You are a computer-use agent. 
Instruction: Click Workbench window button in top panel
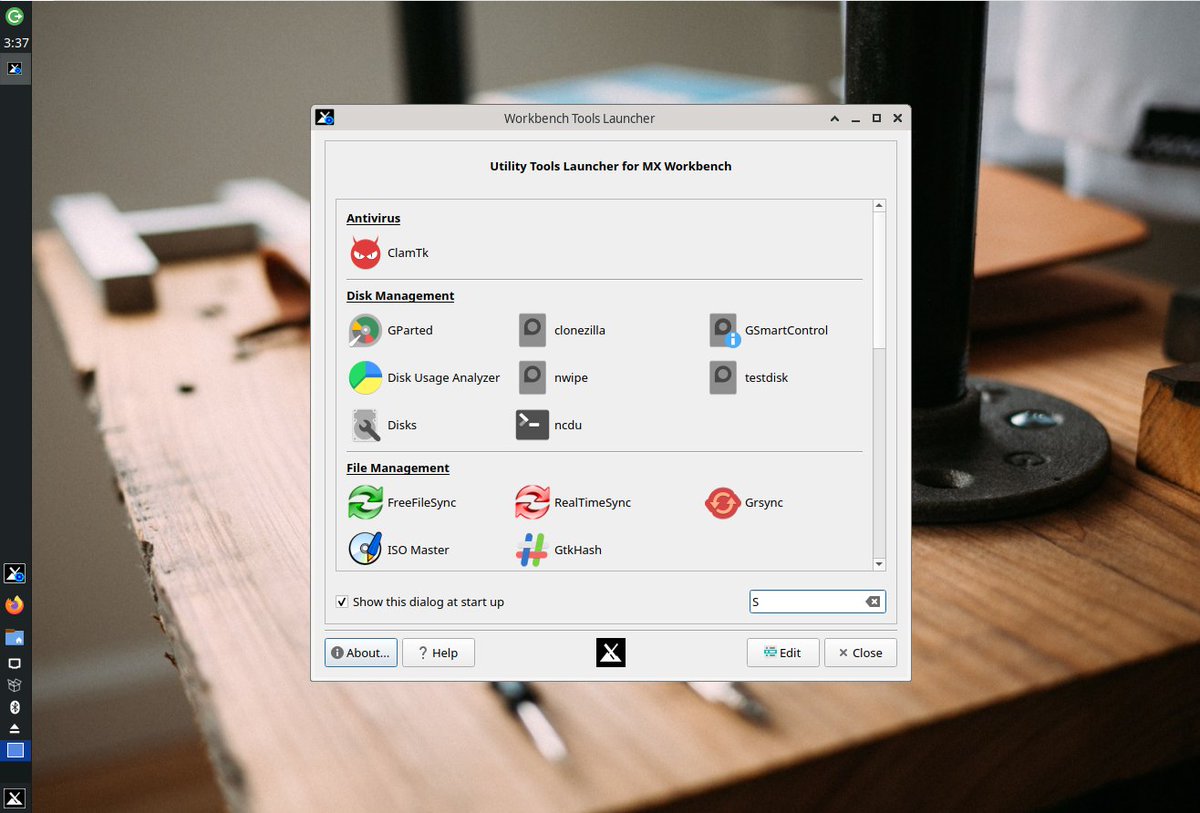15,69
